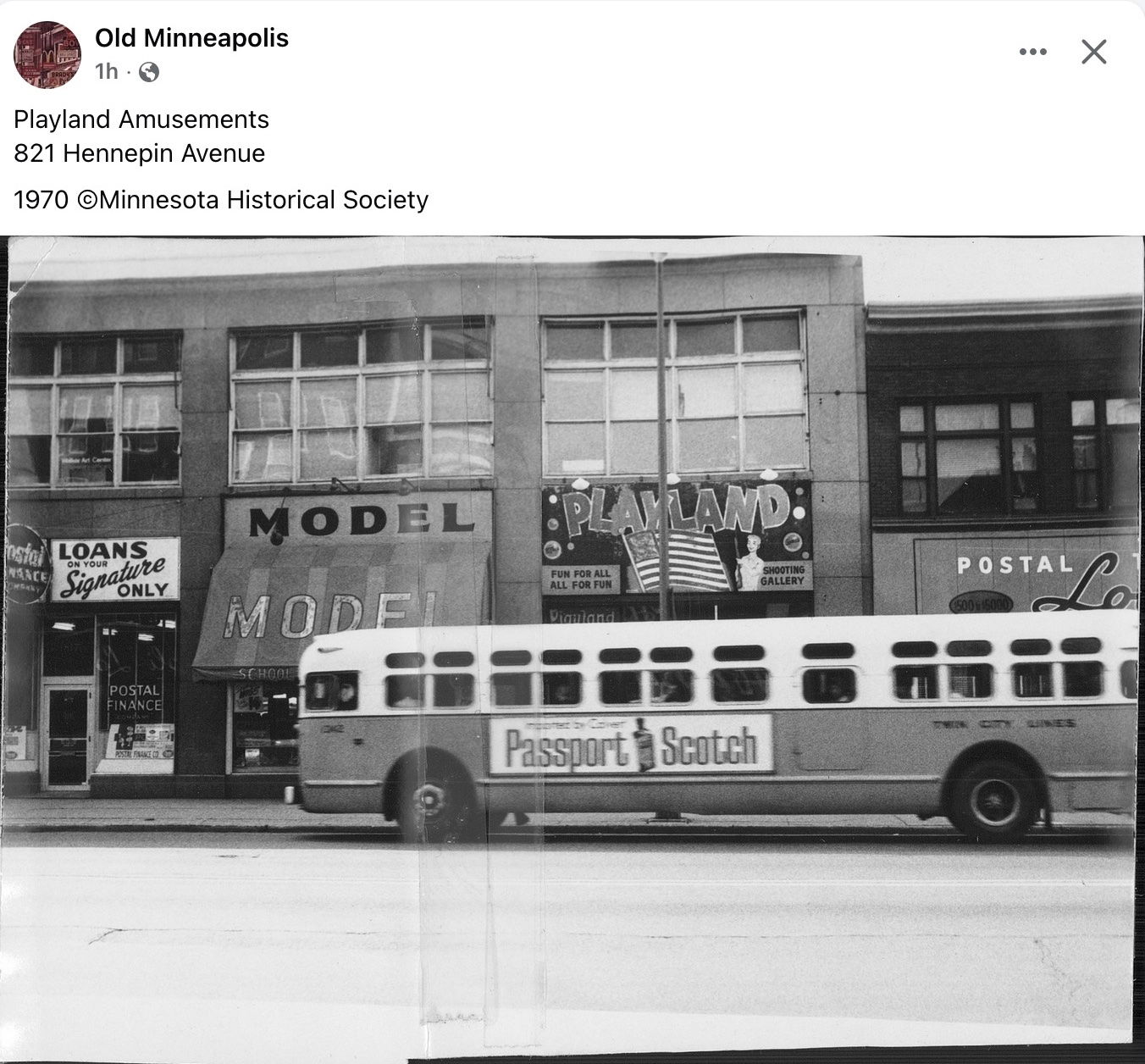This screenshot has height=1064, width=1145.
Task: Click the 821 Hennepin Avenue address text
Action: 140,153
